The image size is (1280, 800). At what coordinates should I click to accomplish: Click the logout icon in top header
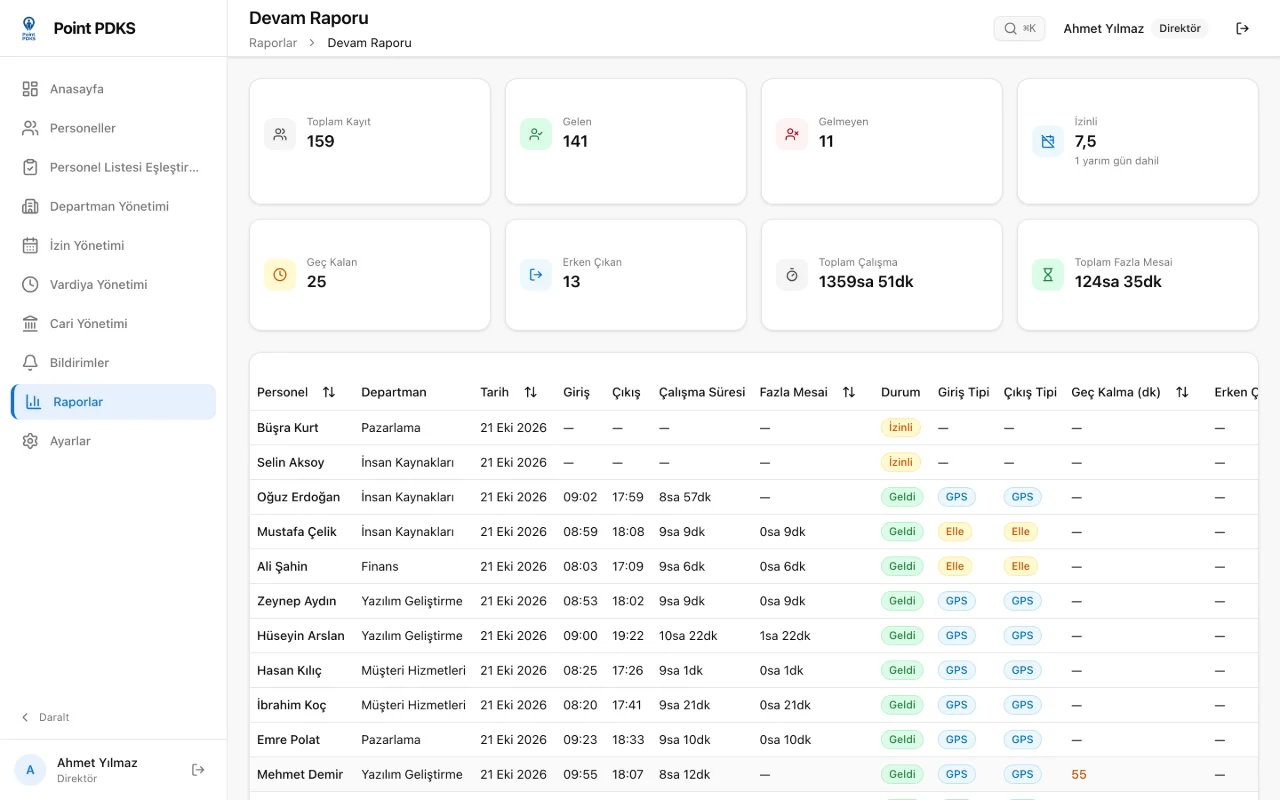point(1242,29)
